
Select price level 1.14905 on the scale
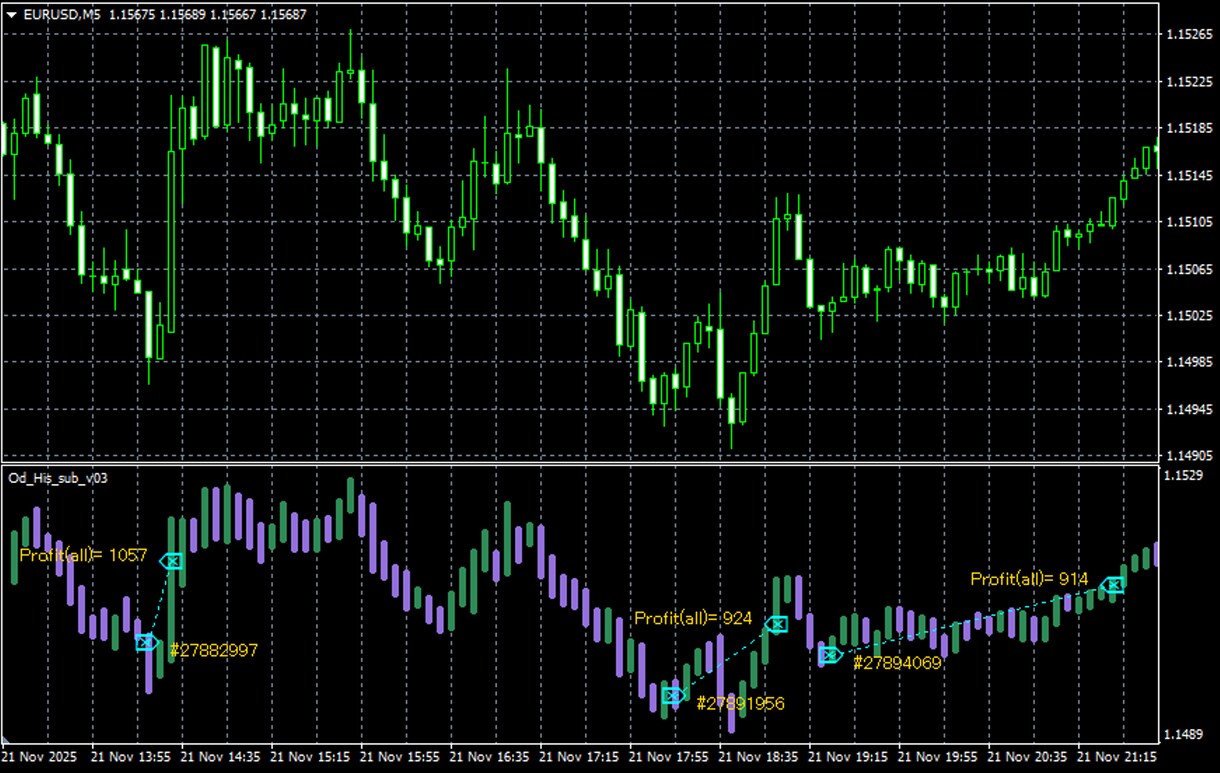pyautogui.click(x=1189, y=456)
